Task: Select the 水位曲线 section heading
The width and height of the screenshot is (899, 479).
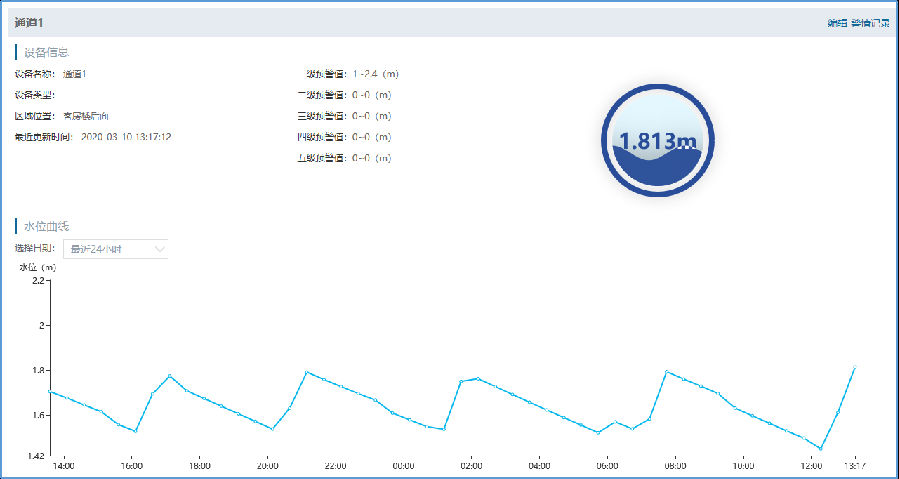Action: [46, 226]
